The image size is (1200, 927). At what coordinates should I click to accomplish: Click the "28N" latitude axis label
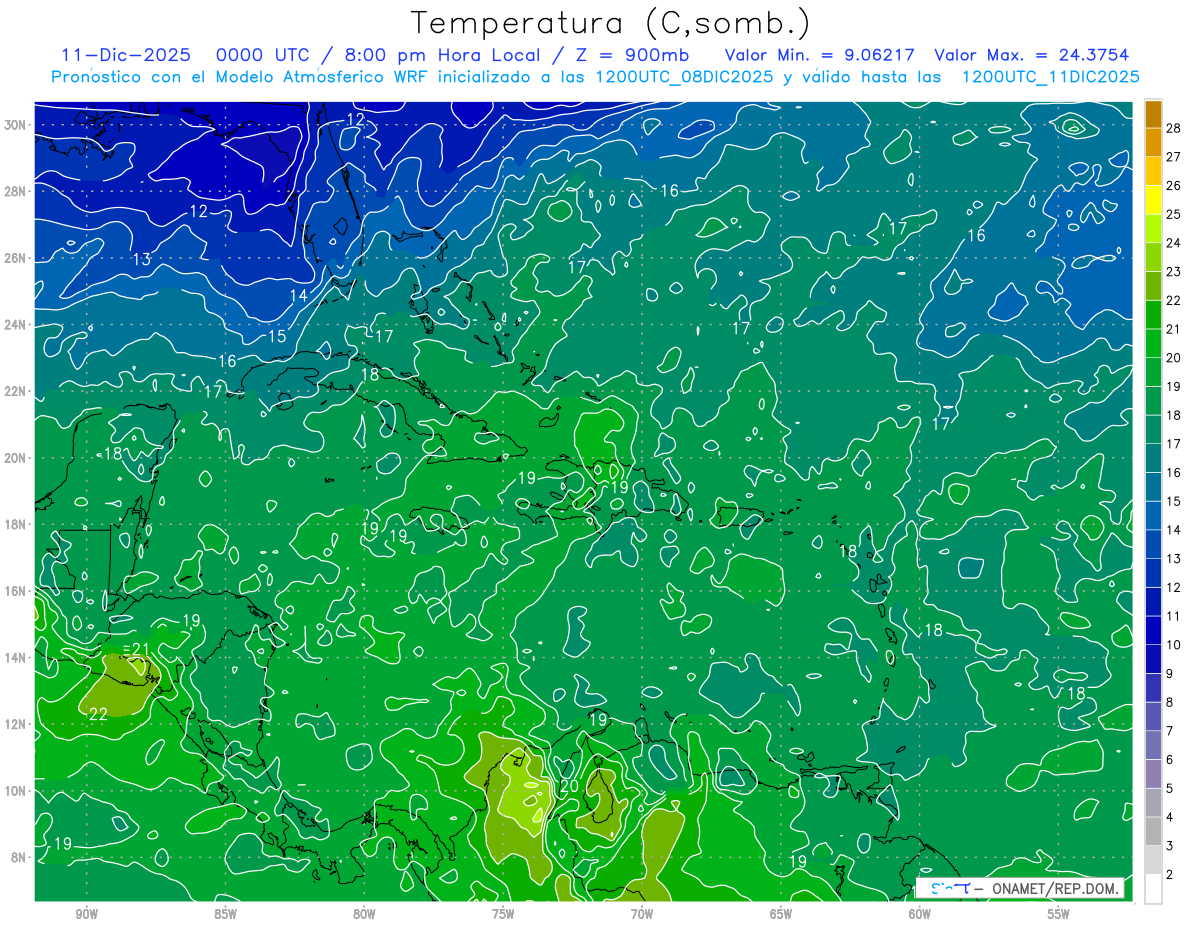17,191
